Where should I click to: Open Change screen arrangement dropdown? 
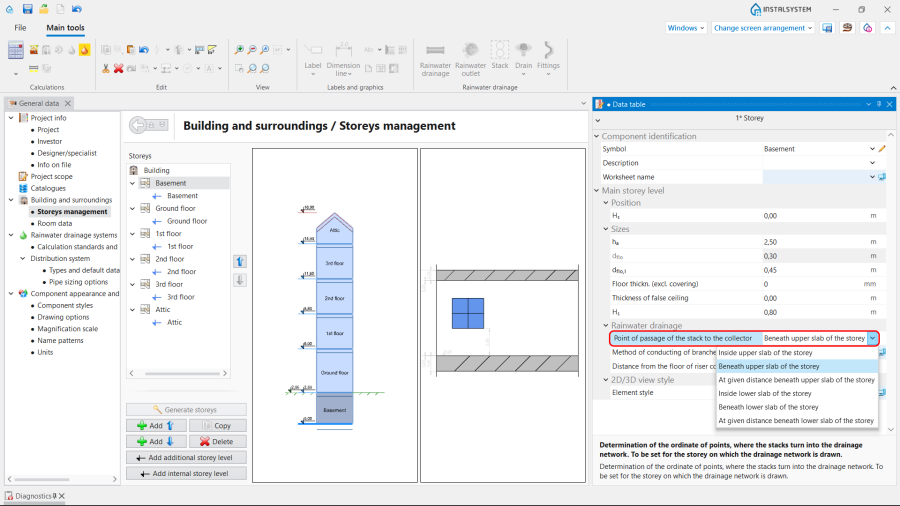tap(763, 28)
